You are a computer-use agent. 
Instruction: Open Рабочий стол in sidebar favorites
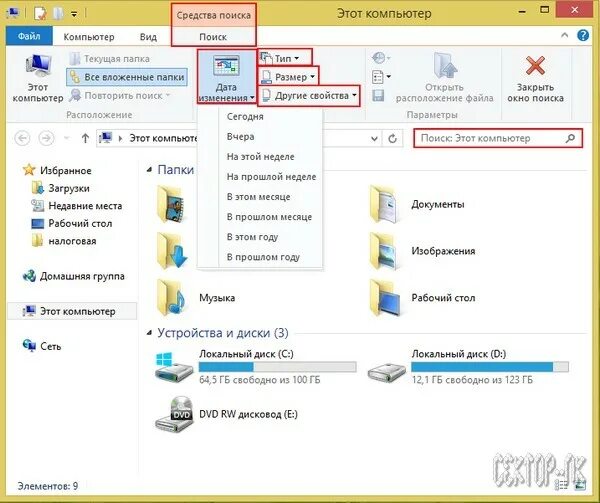coord(72,223)
